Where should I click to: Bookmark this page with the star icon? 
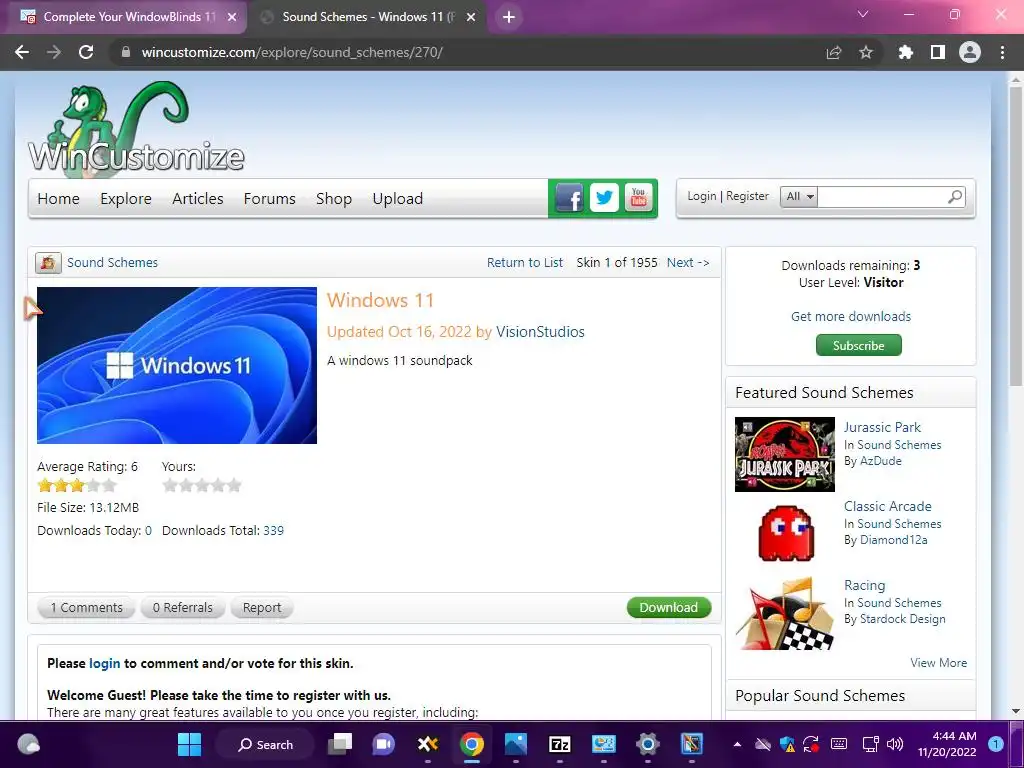[x=866, y=52]
